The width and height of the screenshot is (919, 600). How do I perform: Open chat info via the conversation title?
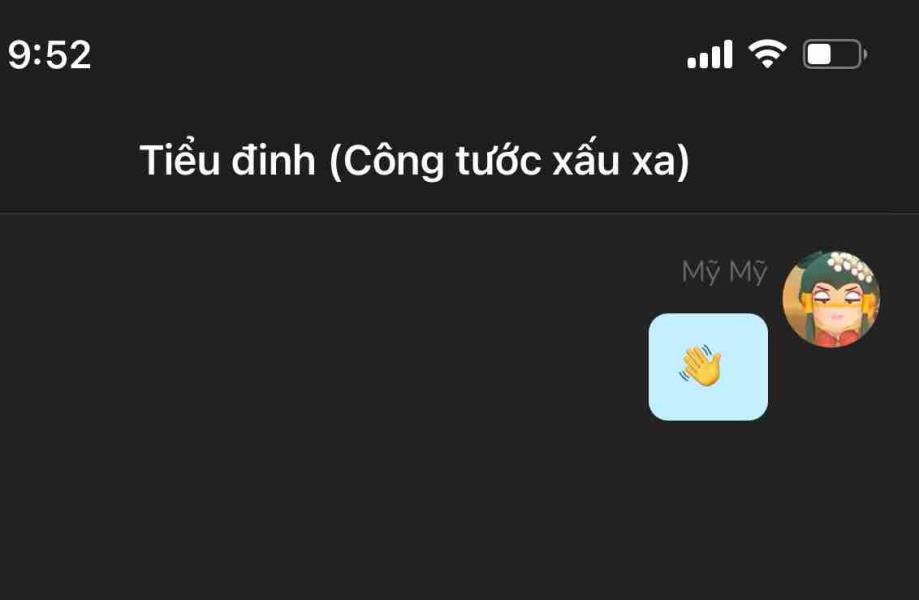pyautogui.click(x=414, y=160)
